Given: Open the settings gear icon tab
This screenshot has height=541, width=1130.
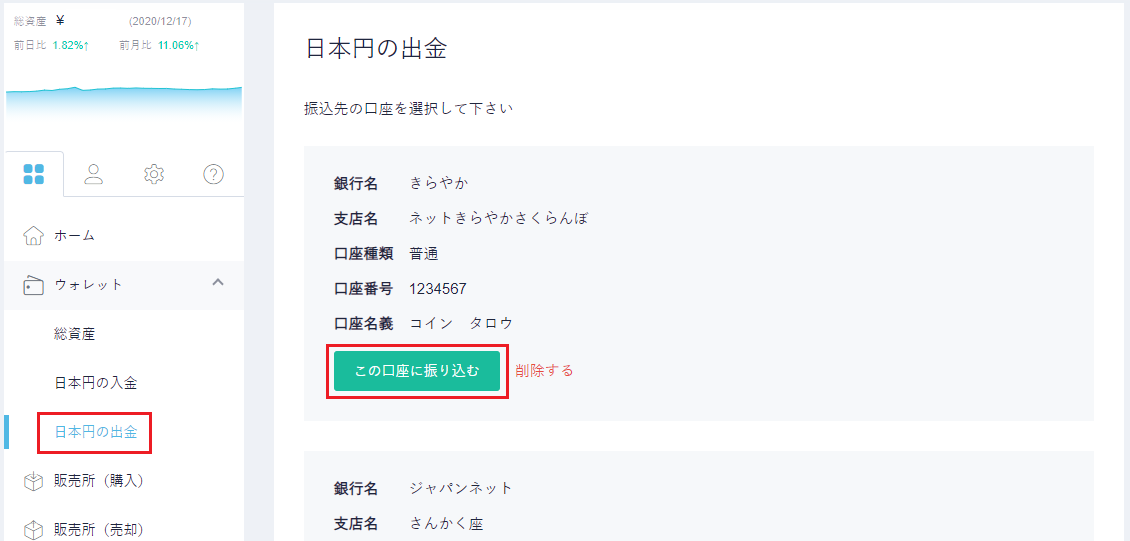Looking at the screenshot, I should tap(154, 174).
